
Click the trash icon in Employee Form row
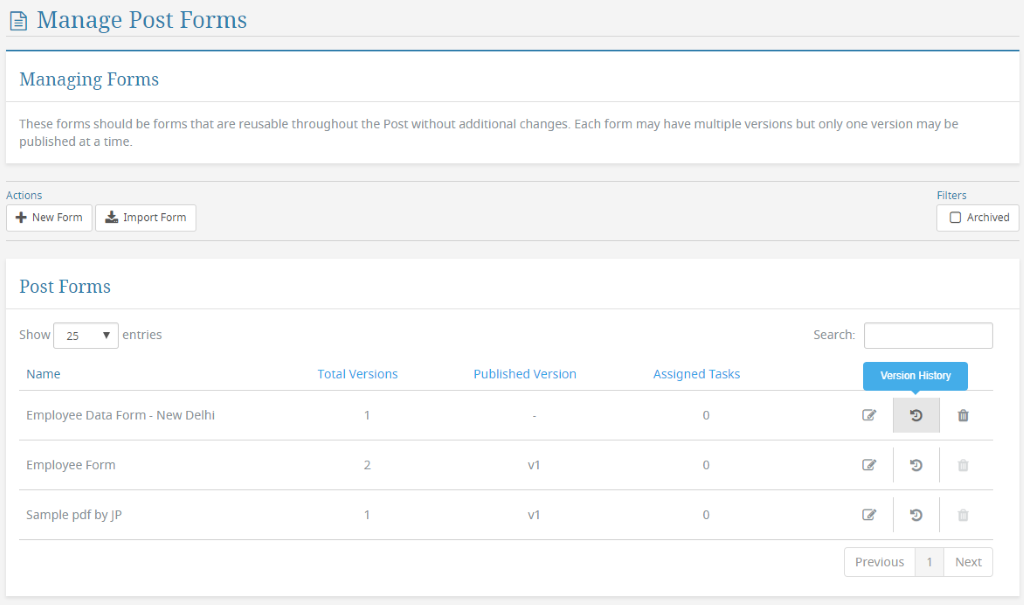pos(963,465)
